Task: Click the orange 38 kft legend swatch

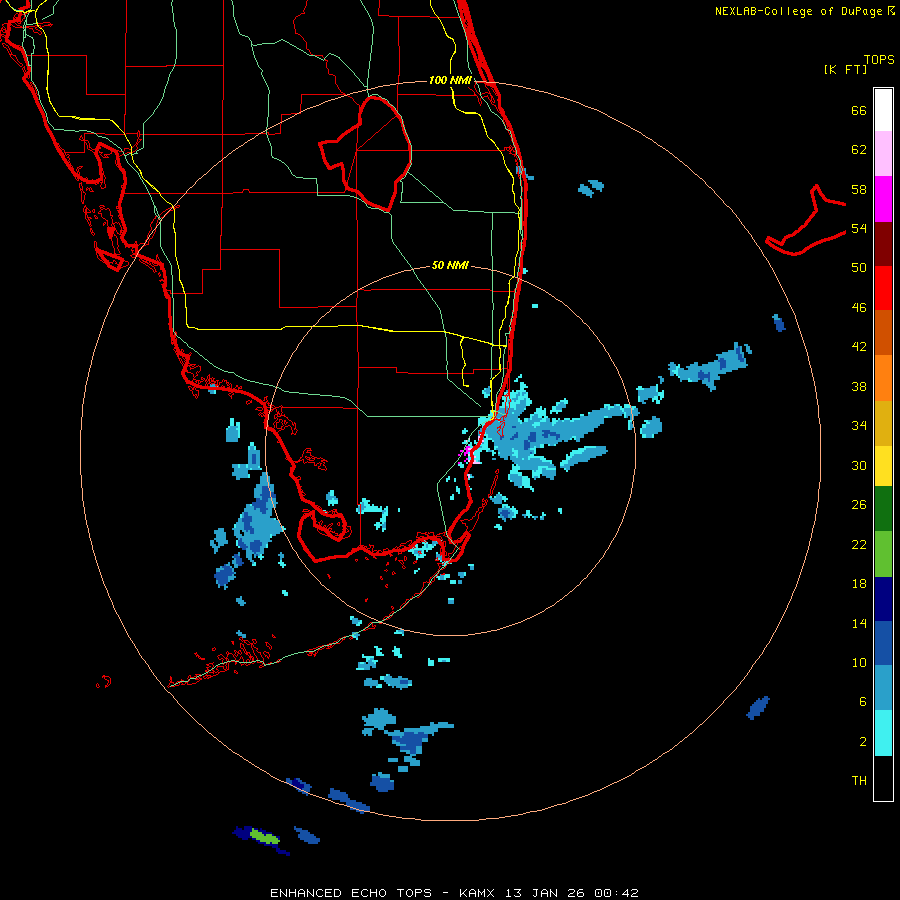Action: [x=883, y=377]
